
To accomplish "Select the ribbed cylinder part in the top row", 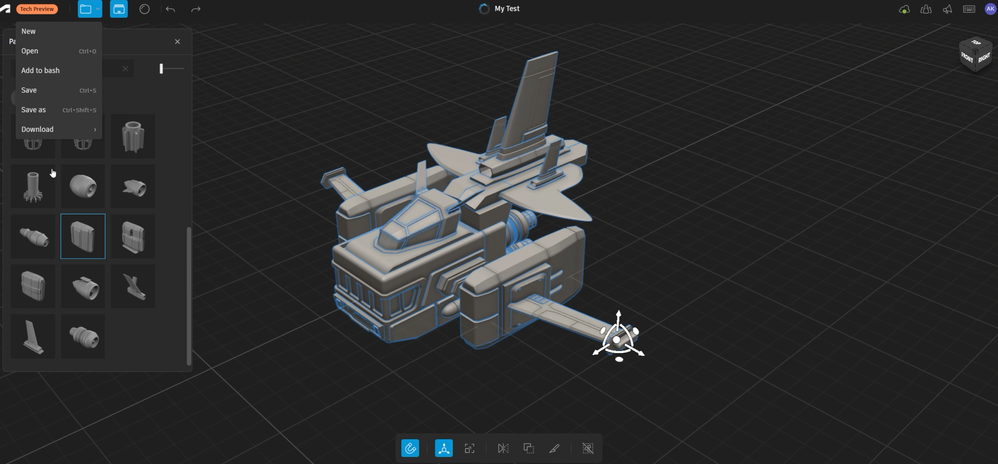I will click(x=133, y=136).
